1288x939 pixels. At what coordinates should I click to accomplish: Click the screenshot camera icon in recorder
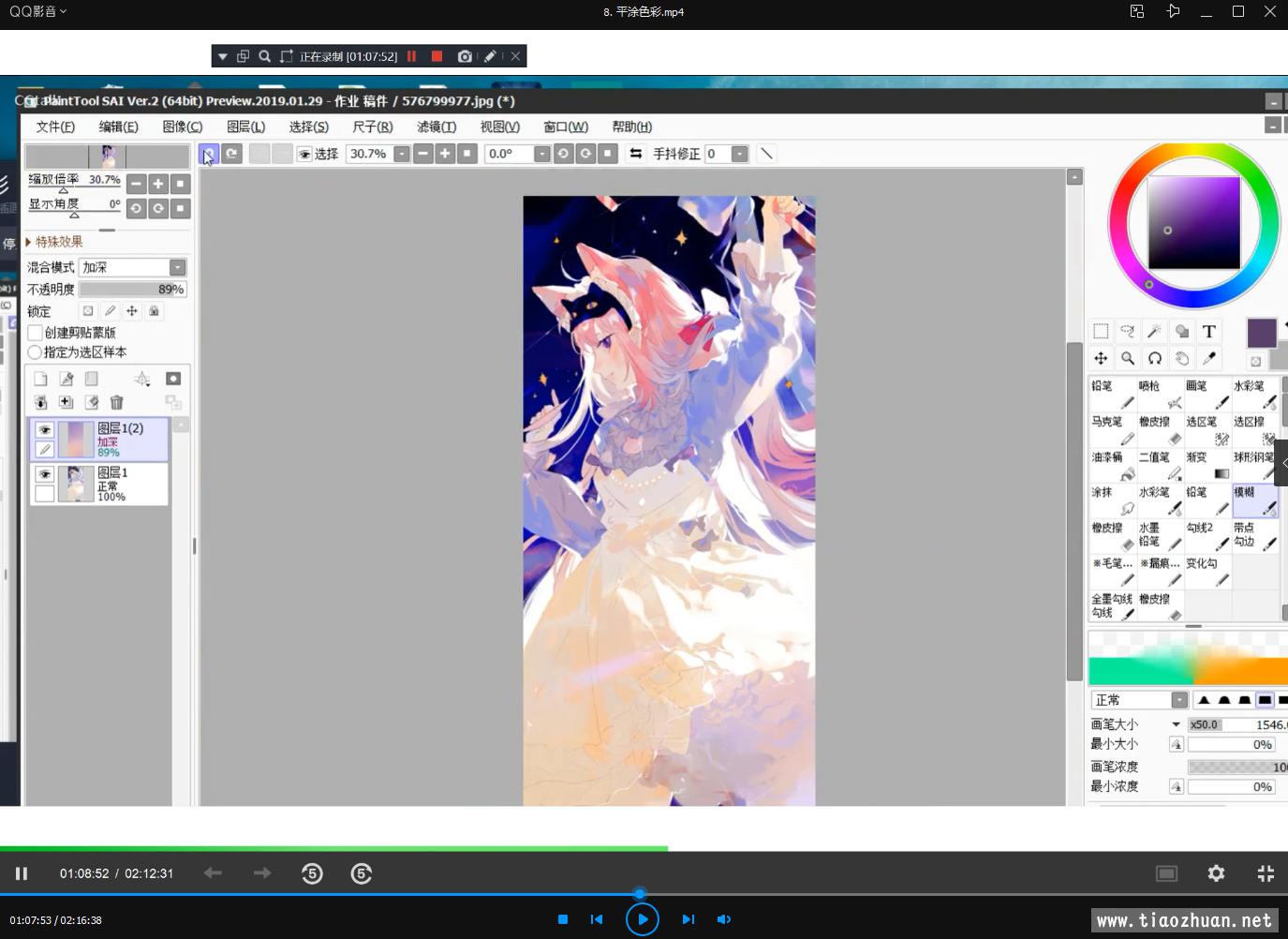pos(465,56)
